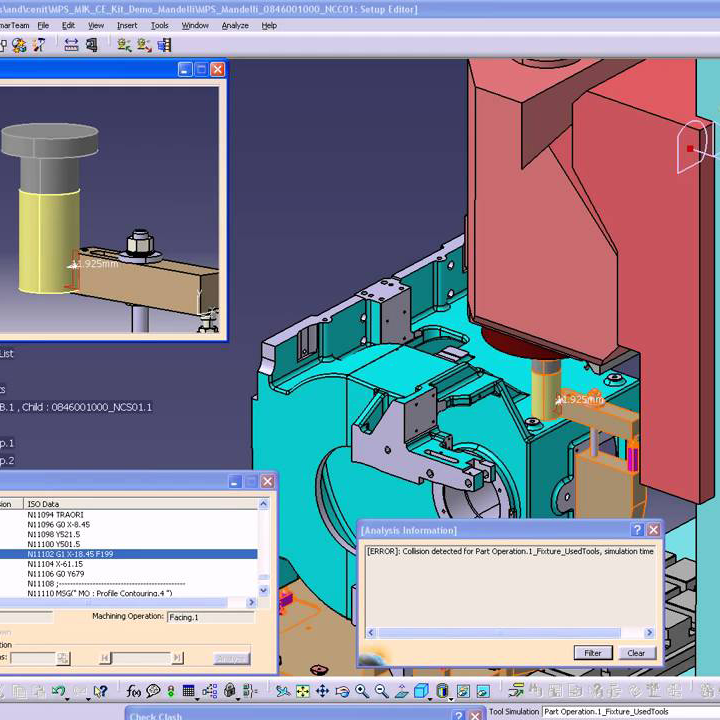
Task: Click the Analysis Information horizontal scrollbar
Action: (509, 633)
